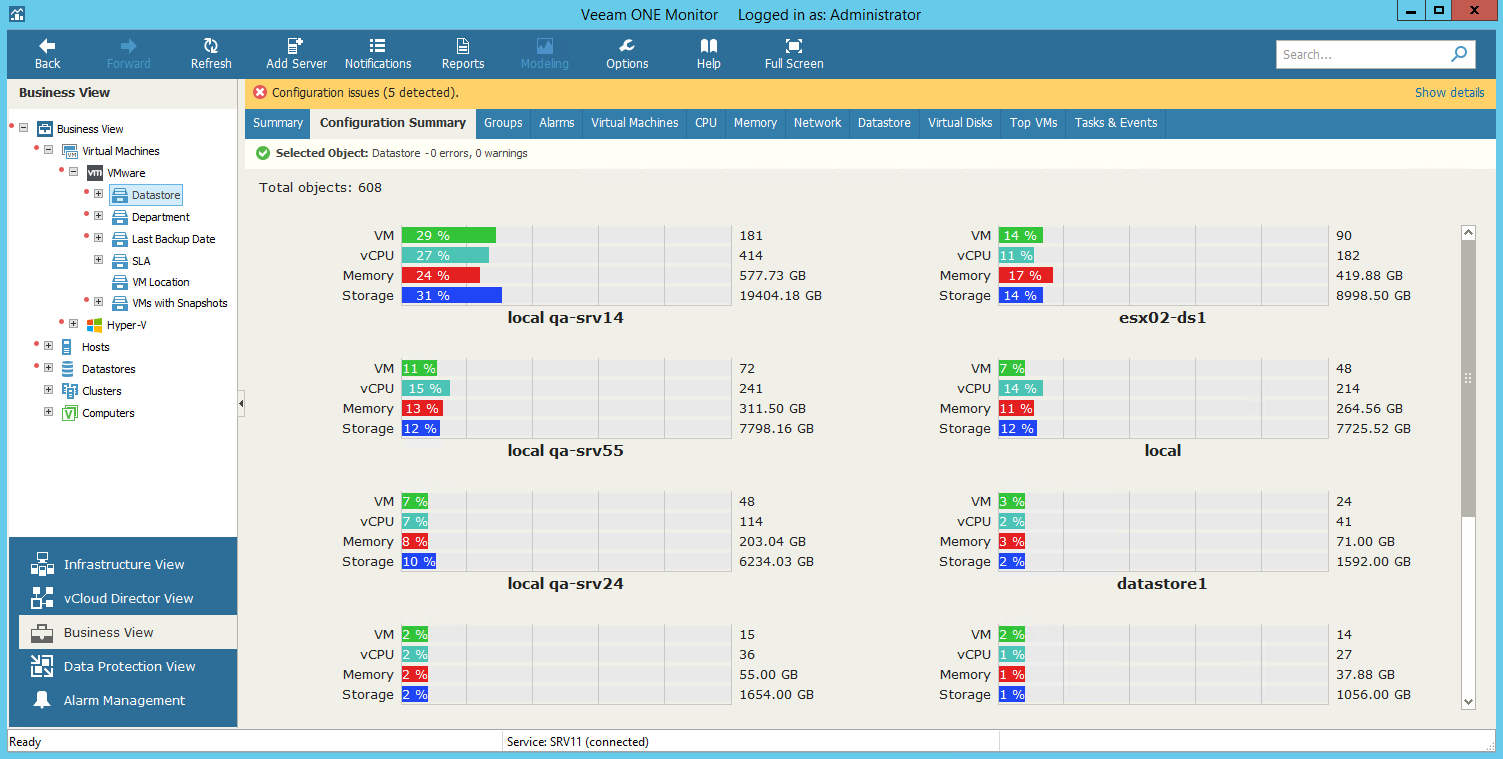Expand the Datastore category node
The image size is (1503, 759).
98,194
